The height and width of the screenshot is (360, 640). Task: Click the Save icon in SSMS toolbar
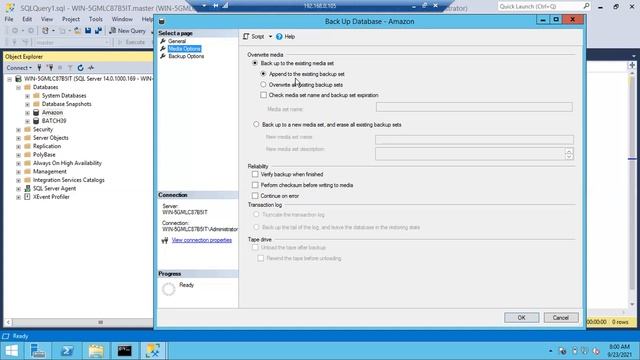pos(88,31)
